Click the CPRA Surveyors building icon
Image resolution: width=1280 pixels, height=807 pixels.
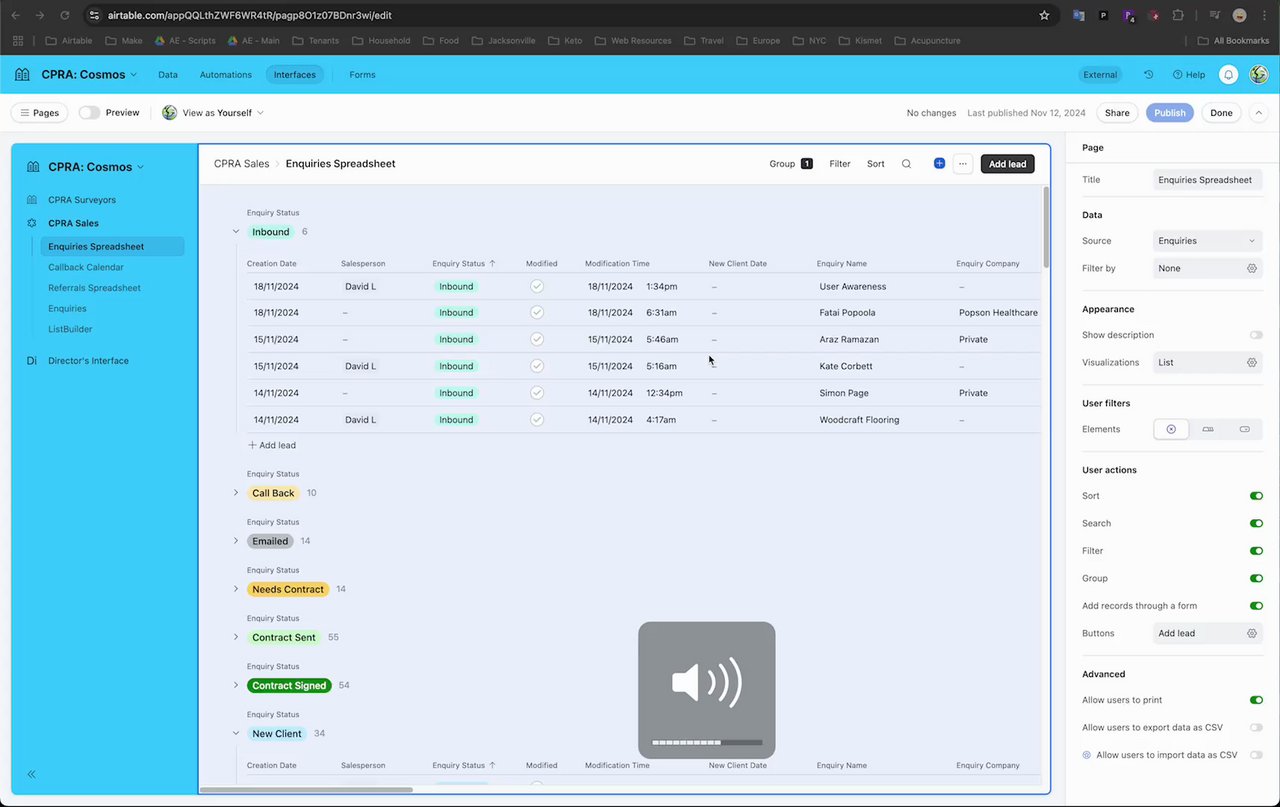32,200
